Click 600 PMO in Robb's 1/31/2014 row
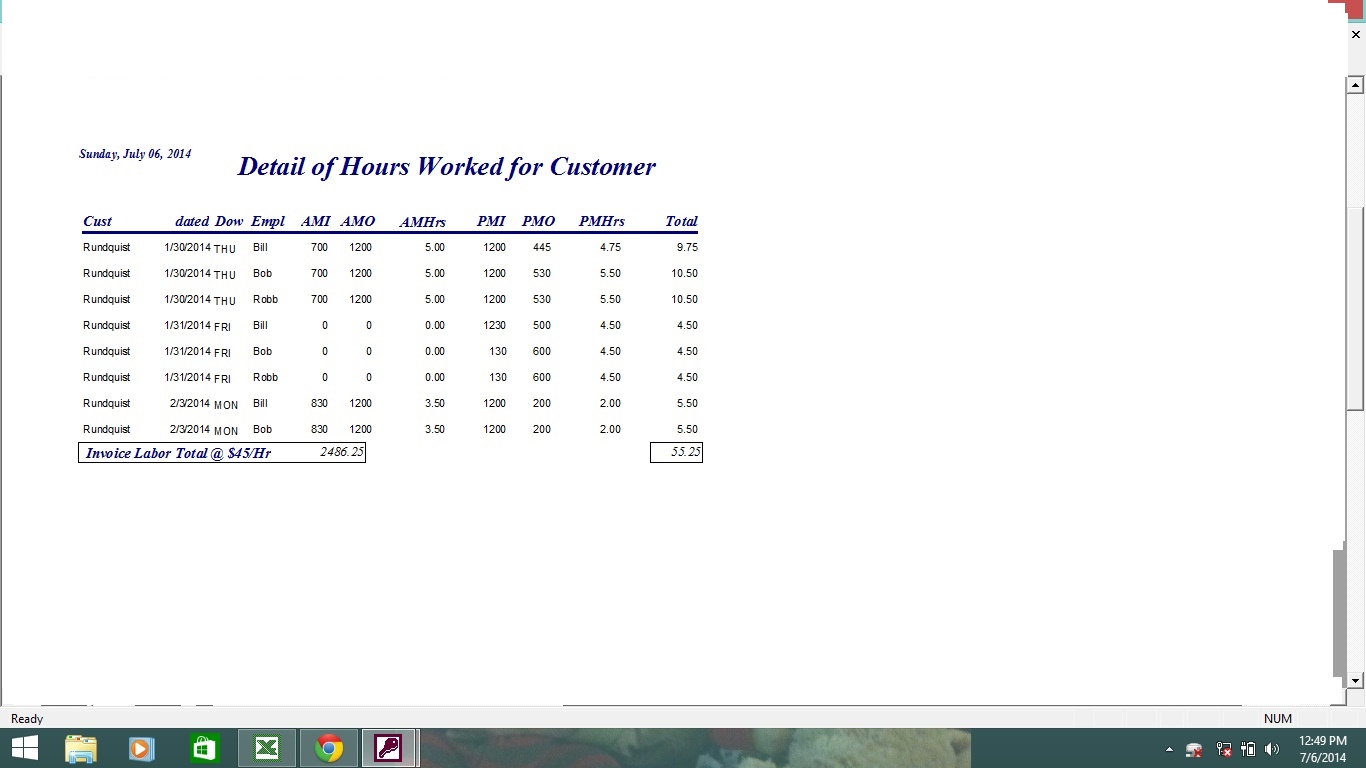 click(542, 377)
